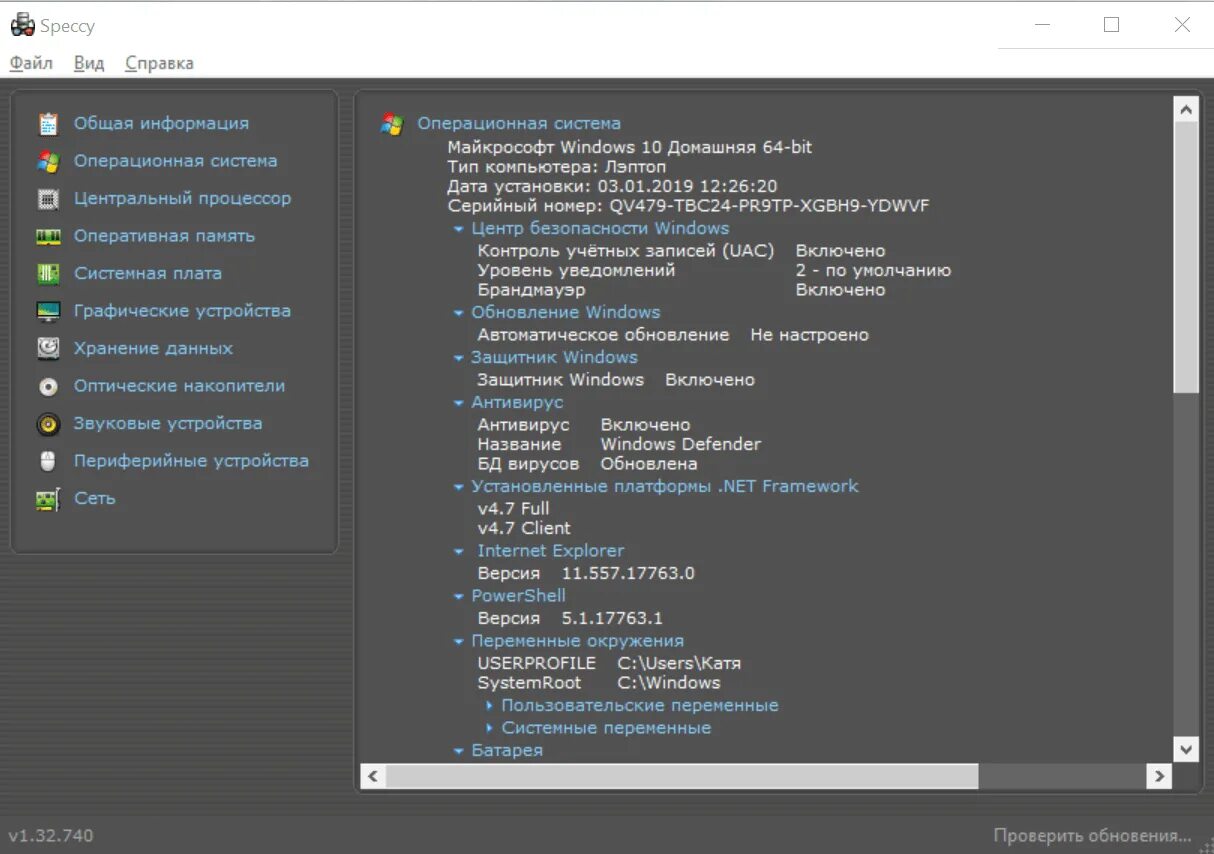Collapse the Internet Explorer section
This screenshot has height=854, width=1214.
point(458,551)
